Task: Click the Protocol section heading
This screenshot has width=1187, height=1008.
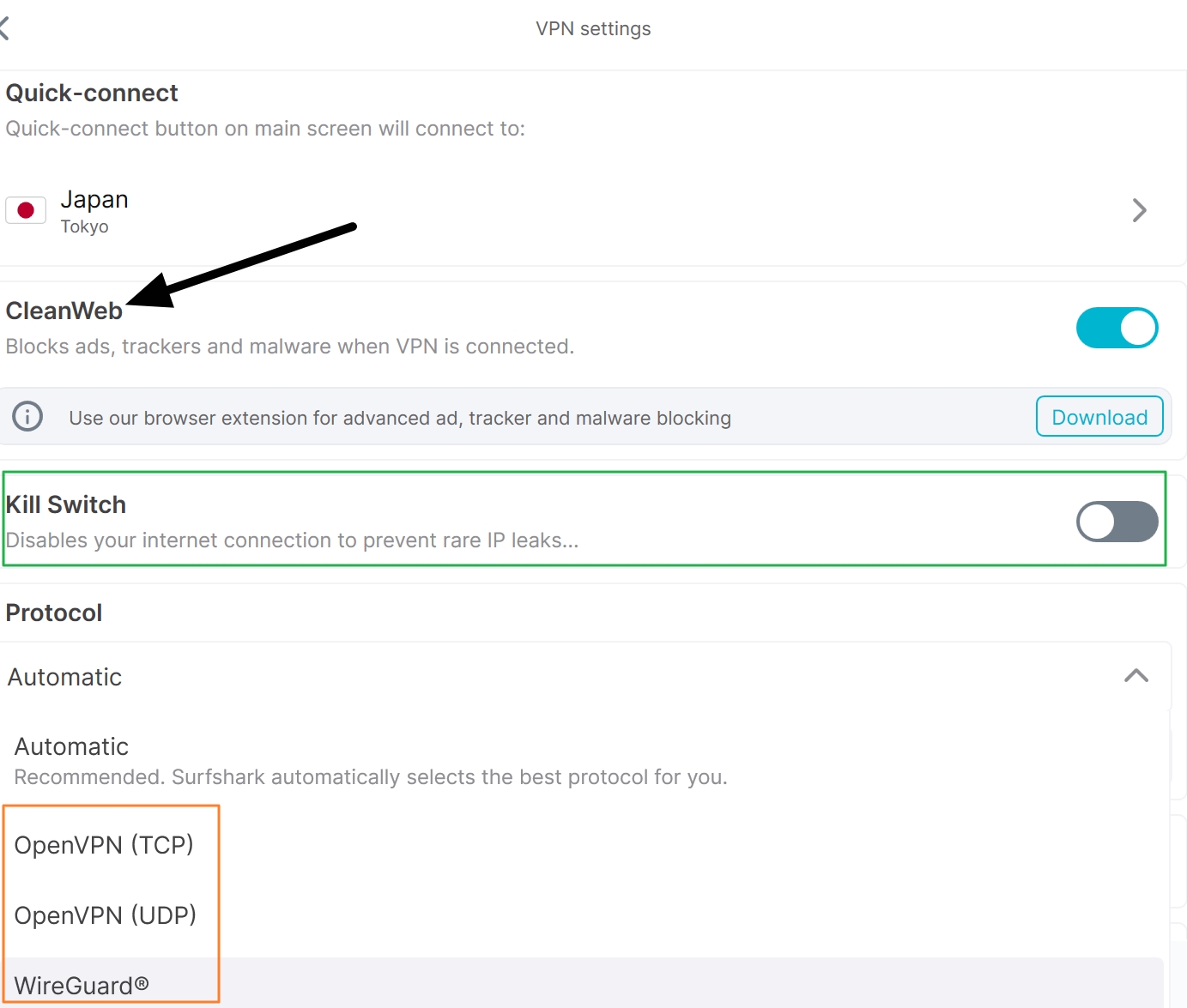Action: click(x=54, y=613)
